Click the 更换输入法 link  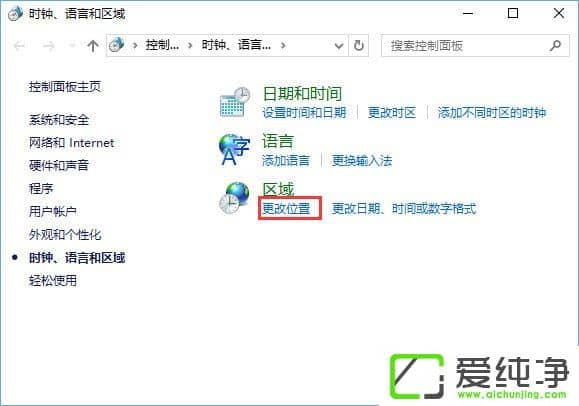(362, 160)
